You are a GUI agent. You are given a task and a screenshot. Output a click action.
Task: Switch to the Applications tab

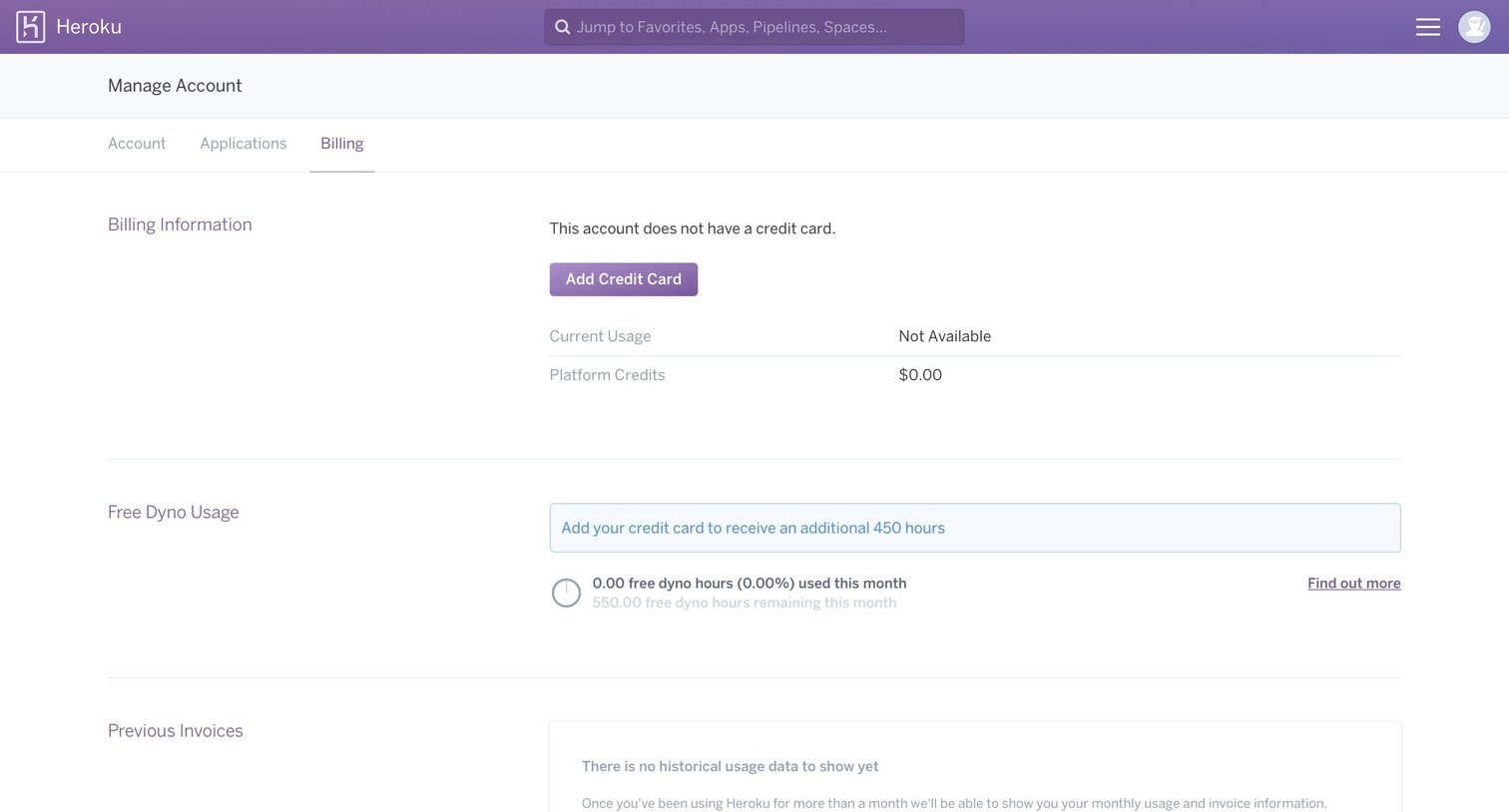244,144
